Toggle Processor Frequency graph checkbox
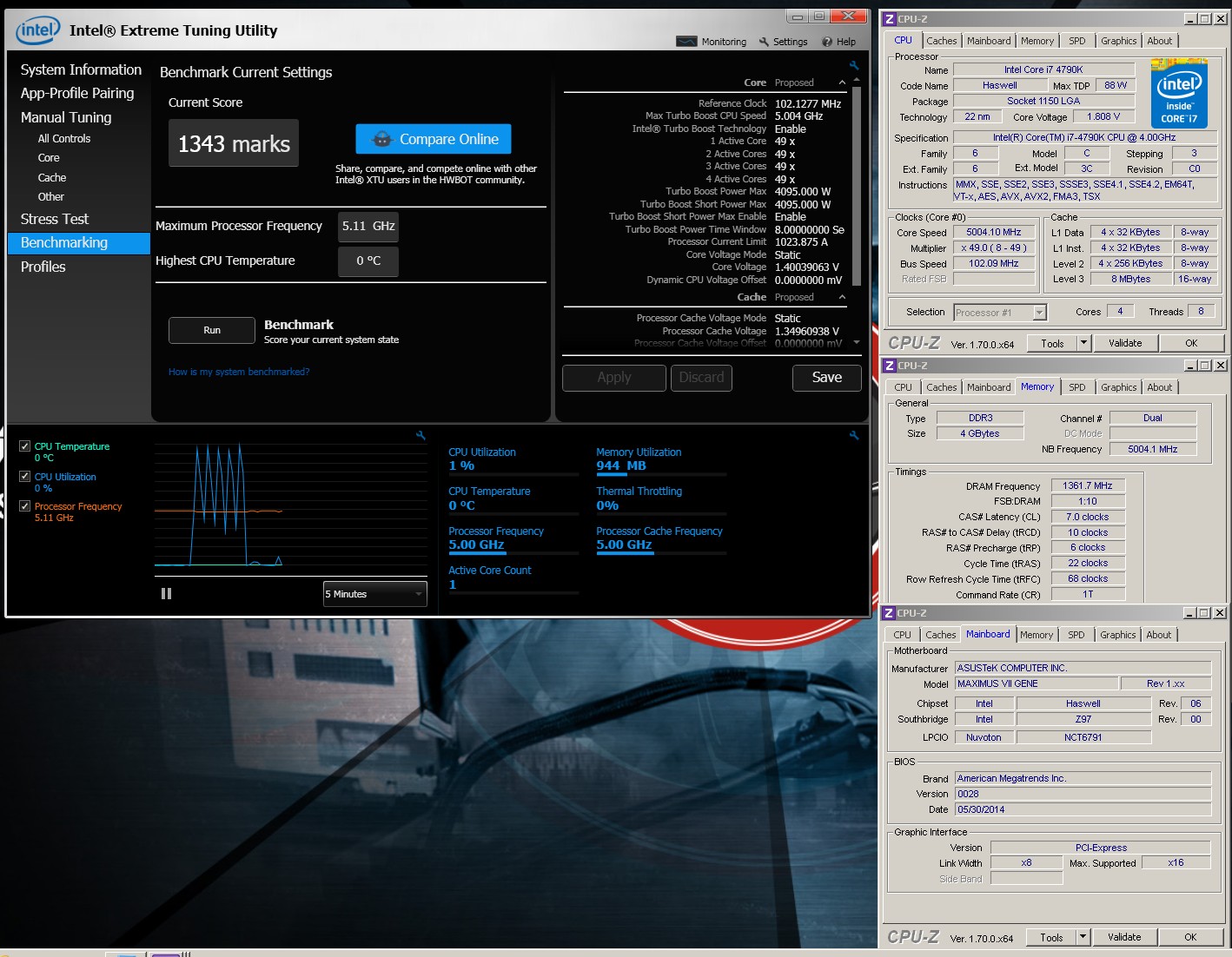Image resolution: width=1232 pixels, height=957 pixels. [24, 505]
